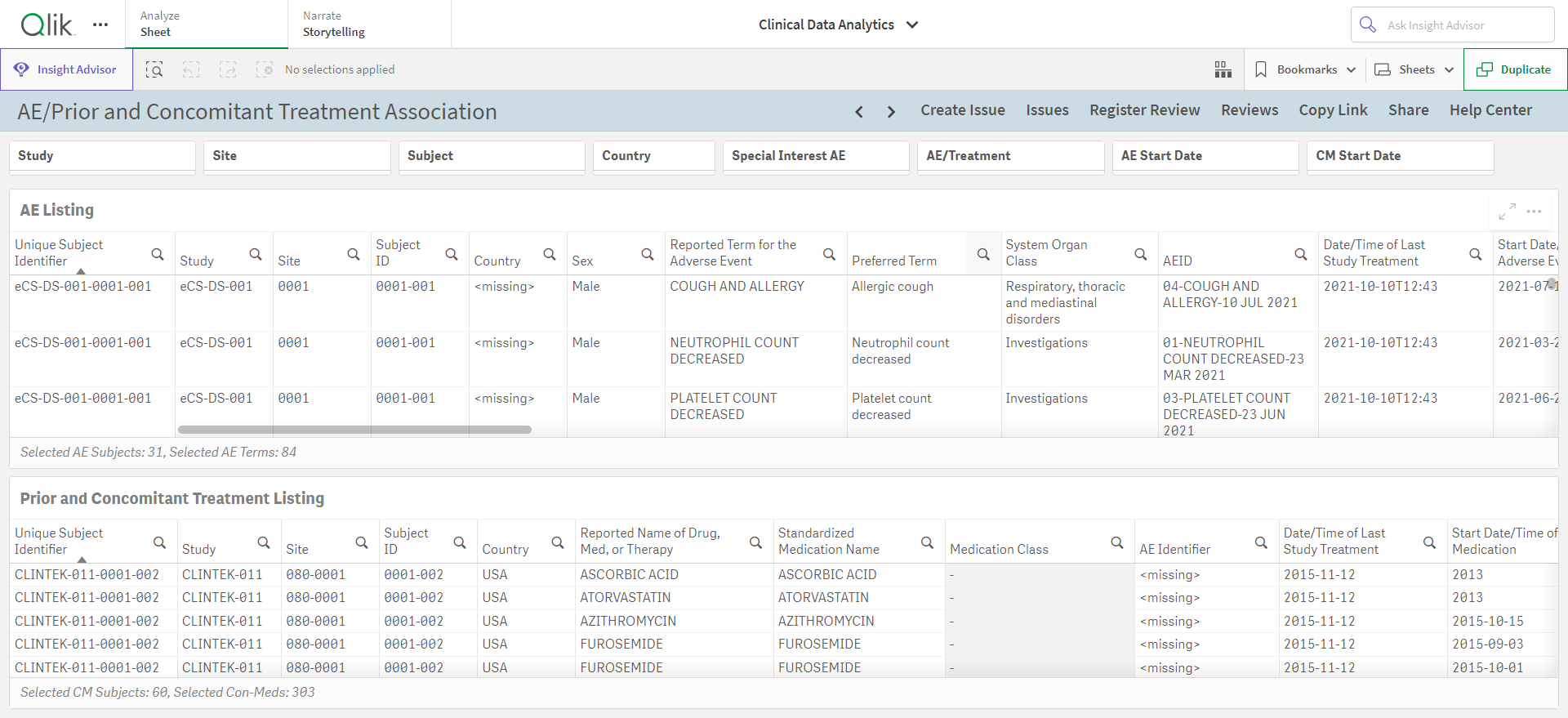Viewport: 1568px width, 718px height.
Task: Click the AE Listing horizontal scrollbar
Action: (x=354, y=430)
